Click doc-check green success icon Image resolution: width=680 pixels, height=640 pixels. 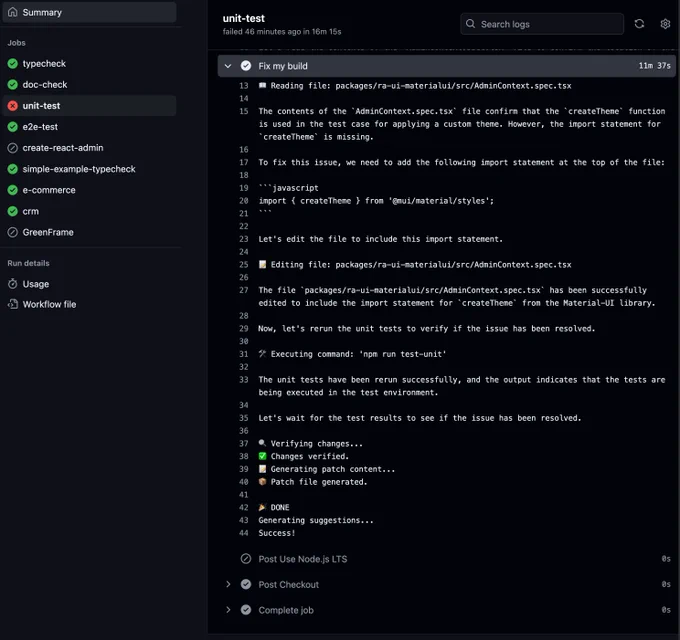[x=13, y=85]
